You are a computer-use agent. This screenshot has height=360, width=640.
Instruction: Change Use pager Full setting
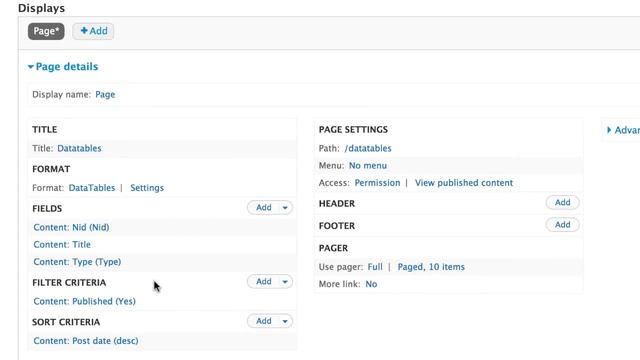(x=375, y=267)
